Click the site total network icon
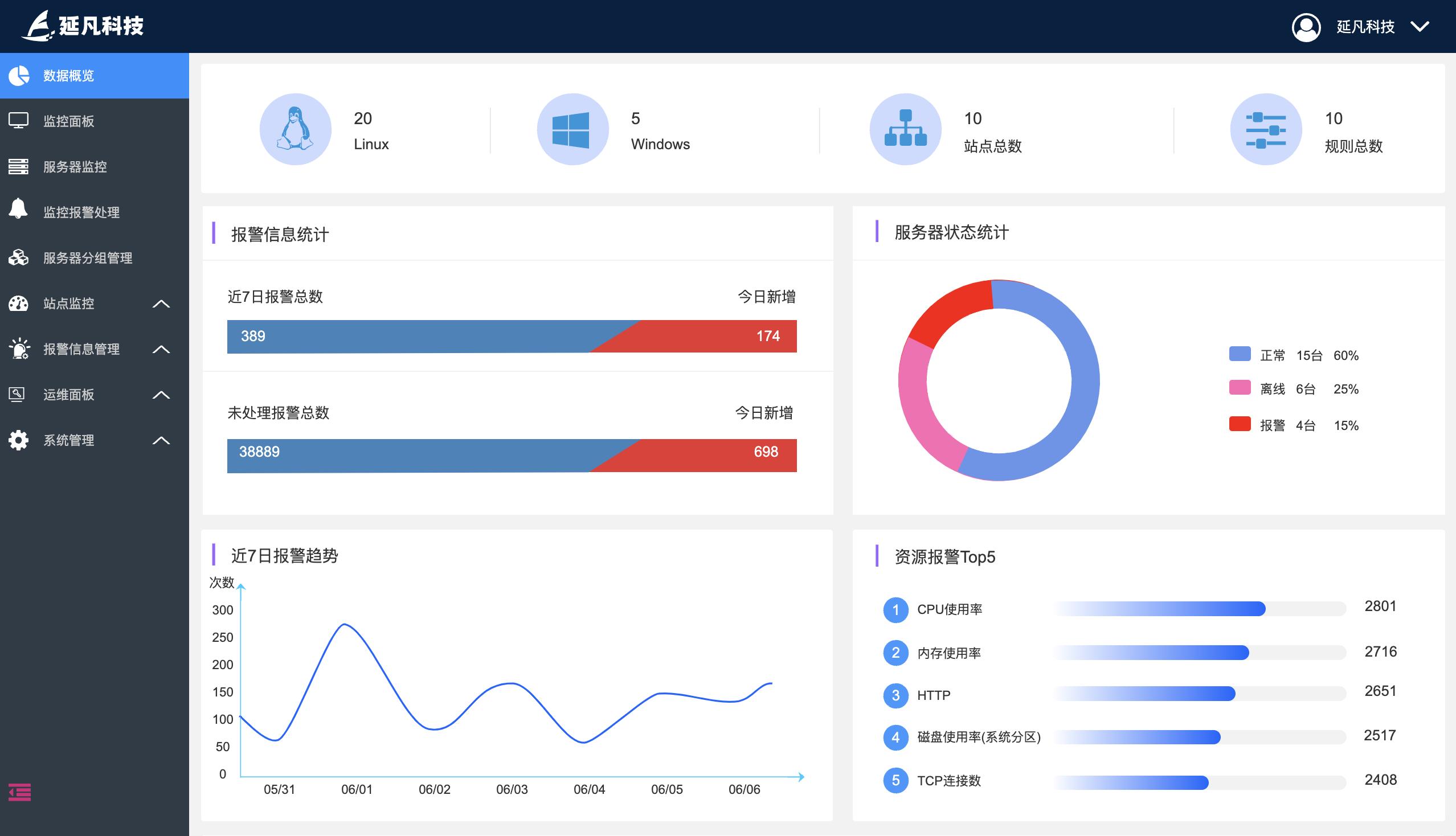Image resolution: width=1456 pixels, height=836 pixels. tap(905, 129)
